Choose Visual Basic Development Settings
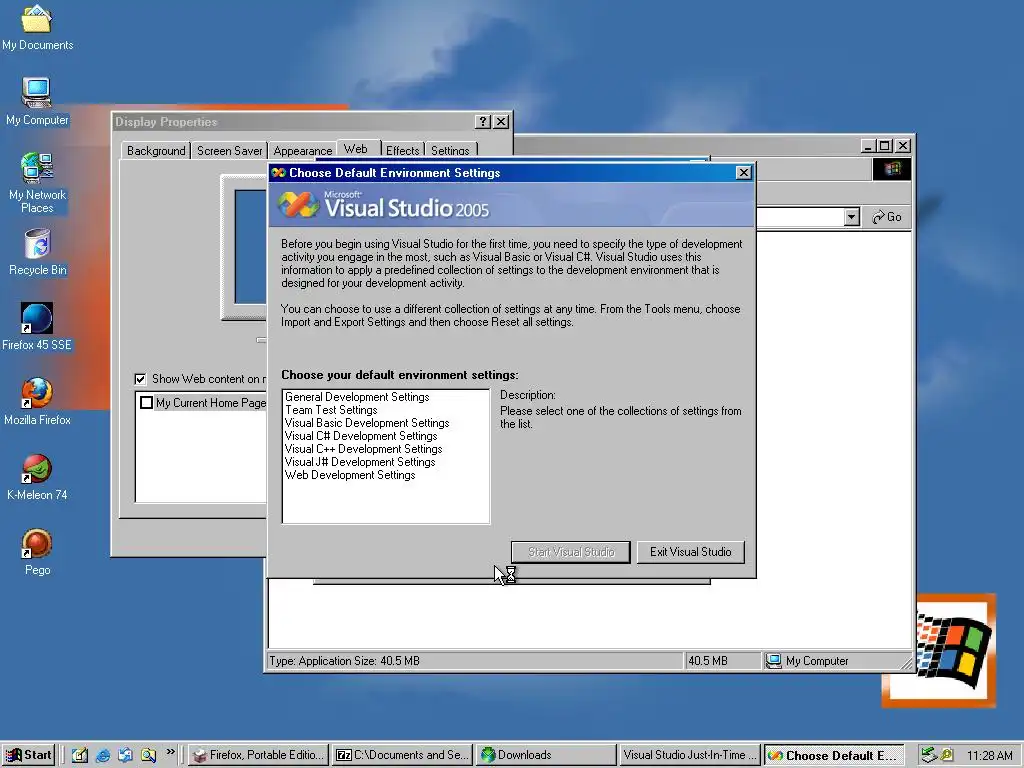This screenshot has height=768, width=1024. coord(367,423)
